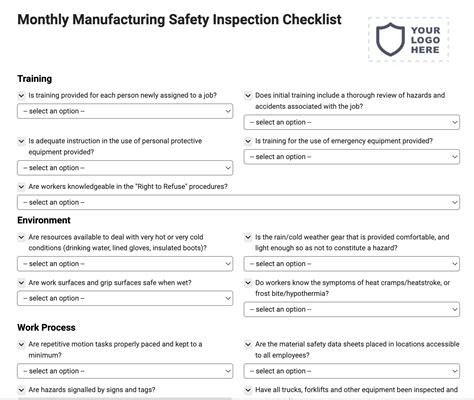Open the Right to Refuse procedures dropdown
This screenshot has width=474, height=400.
(x=238, y=202)
